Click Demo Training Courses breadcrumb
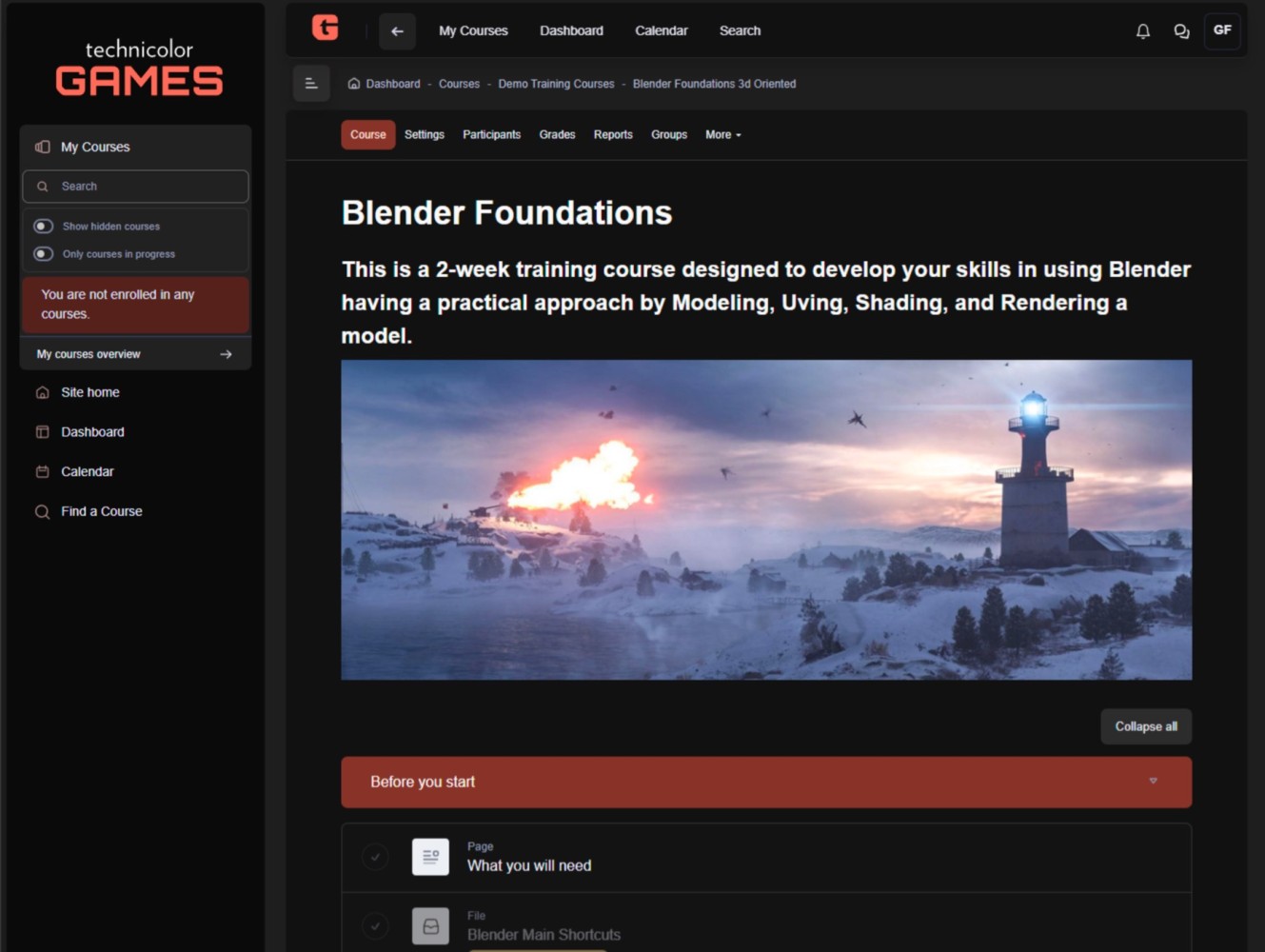The width and height of the screenshot is (1265, 952). (557, 84)
